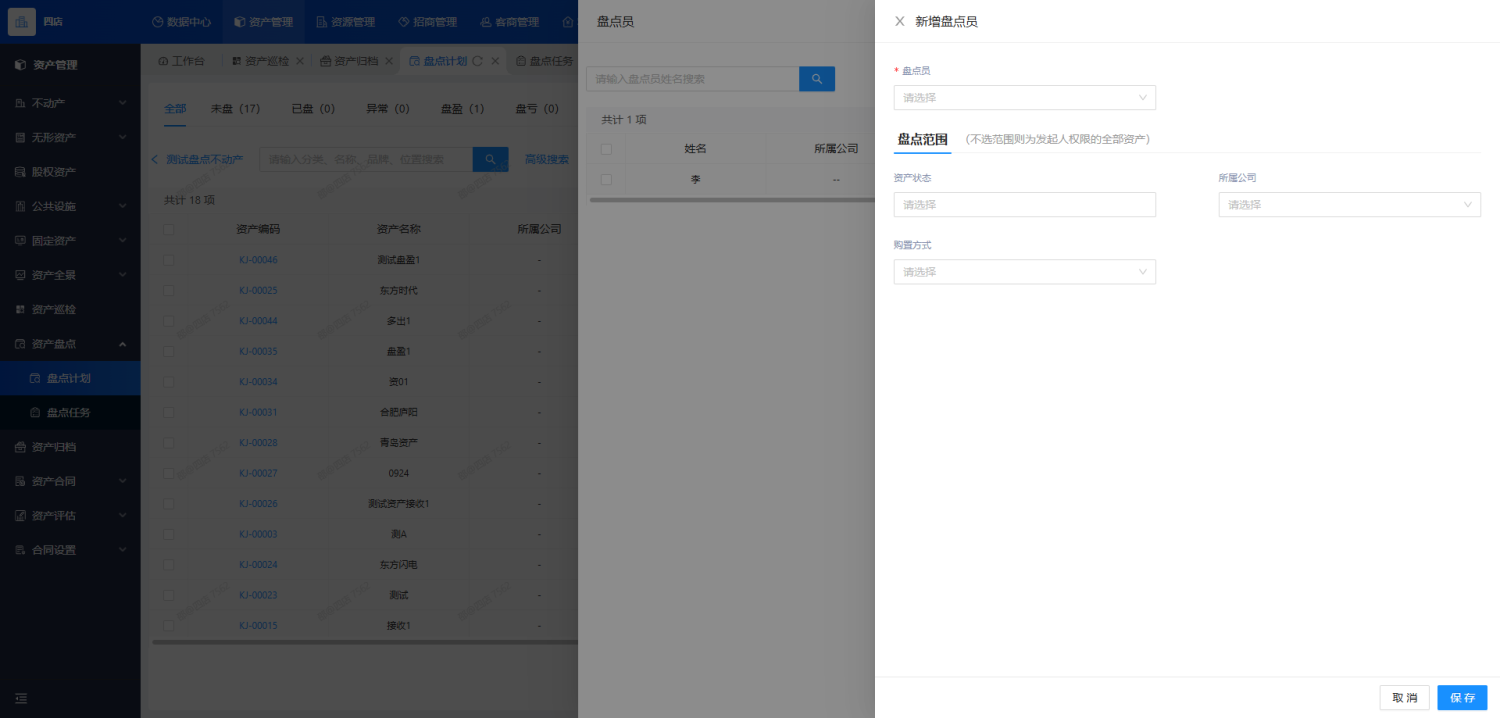Expand 不动产 sidebar menu
Screen dimensions: 1500x718
tap(70, 103)
